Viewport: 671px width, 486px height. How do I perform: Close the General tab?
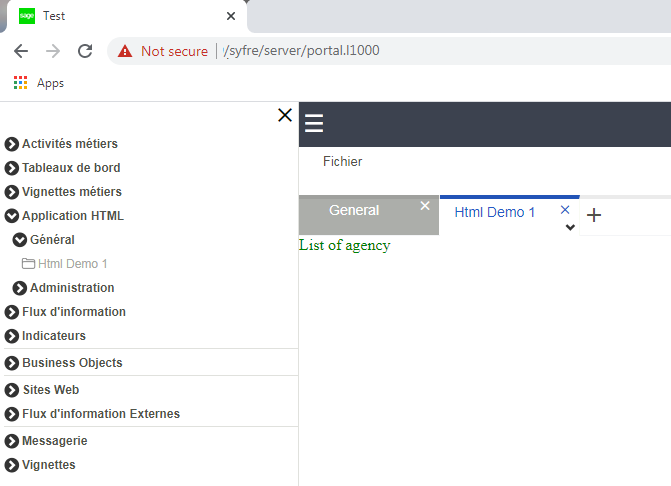[x=425, y=206]
